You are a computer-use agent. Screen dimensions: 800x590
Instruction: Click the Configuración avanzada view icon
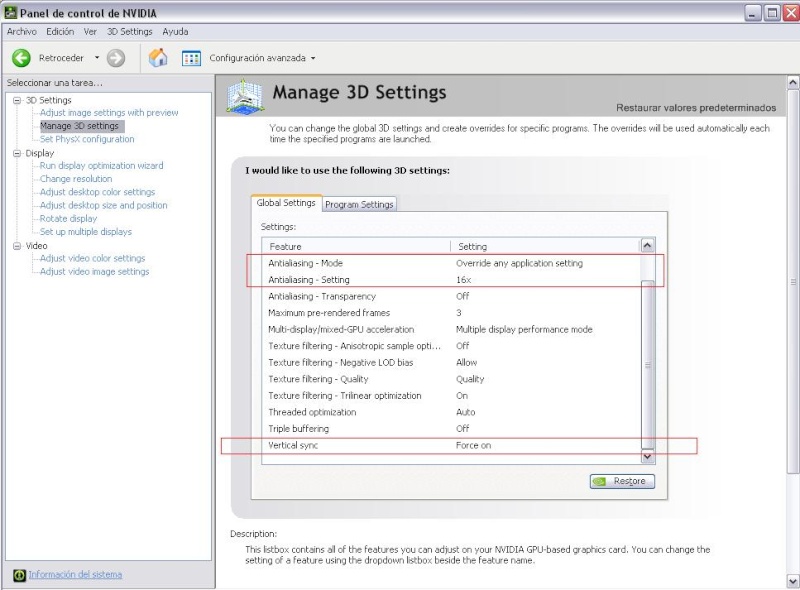coord(191,58)
